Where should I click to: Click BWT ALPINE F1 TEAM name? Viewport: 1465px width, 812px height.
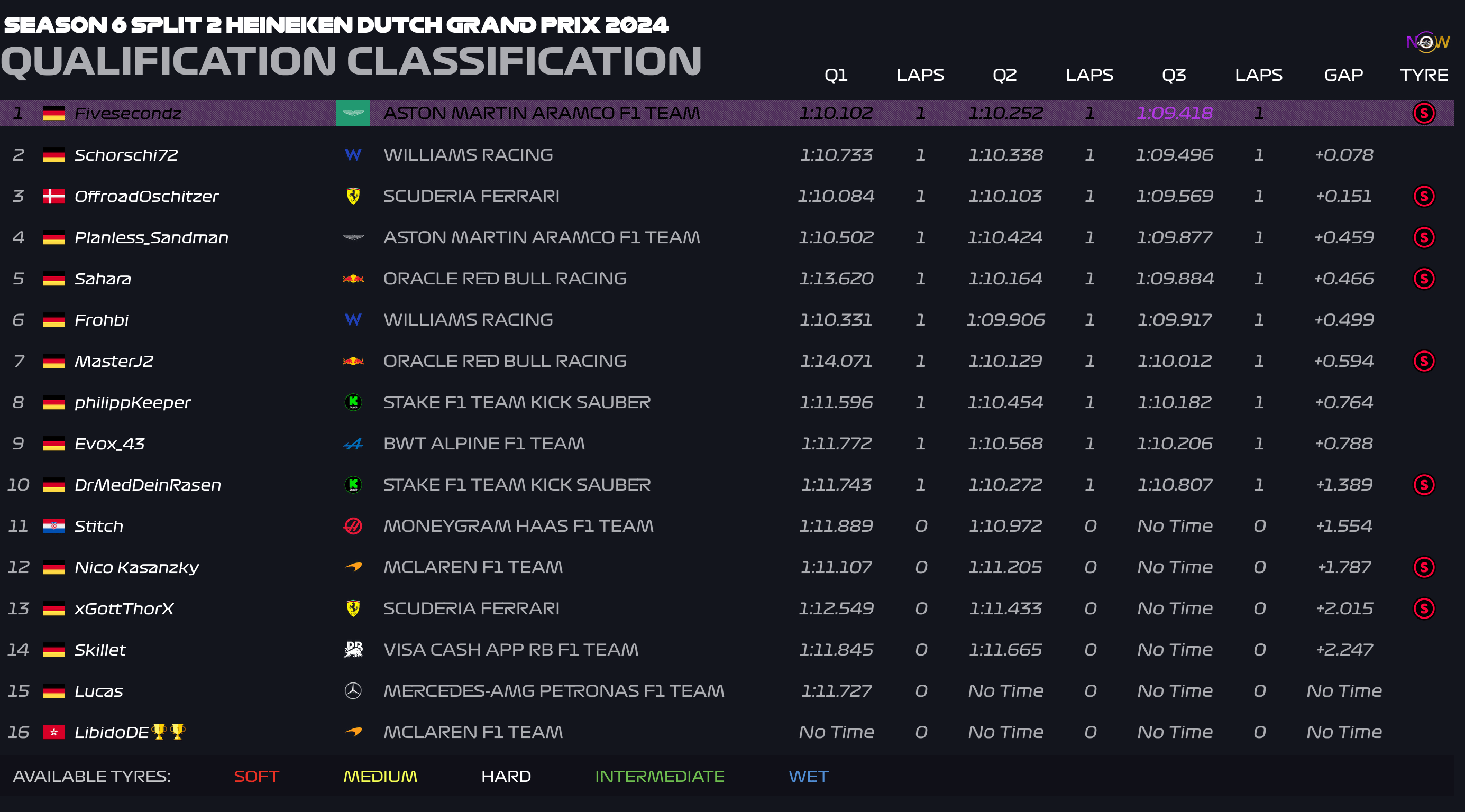[x=484, y=444]
